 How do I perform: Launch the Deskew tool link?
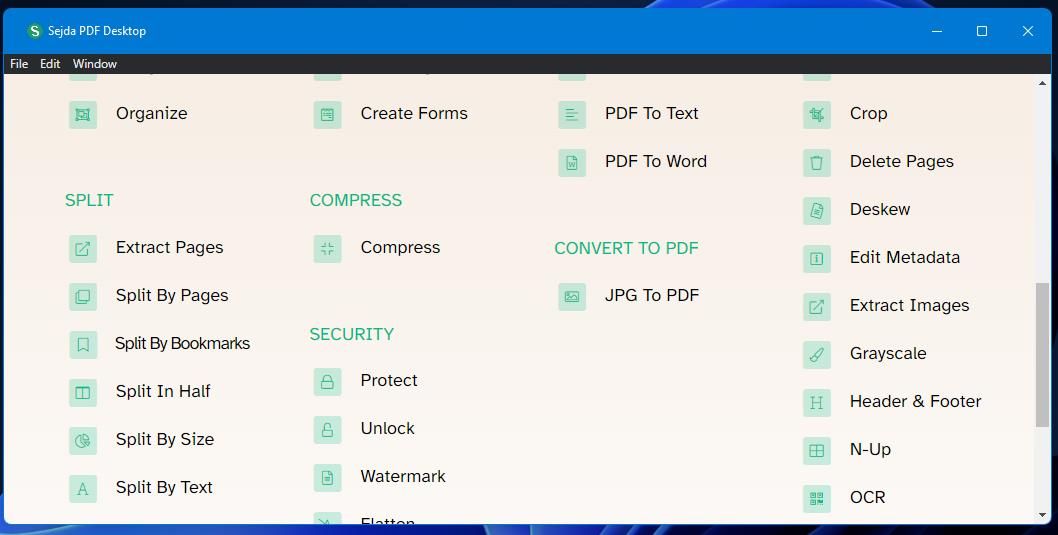tap(880, 209)
